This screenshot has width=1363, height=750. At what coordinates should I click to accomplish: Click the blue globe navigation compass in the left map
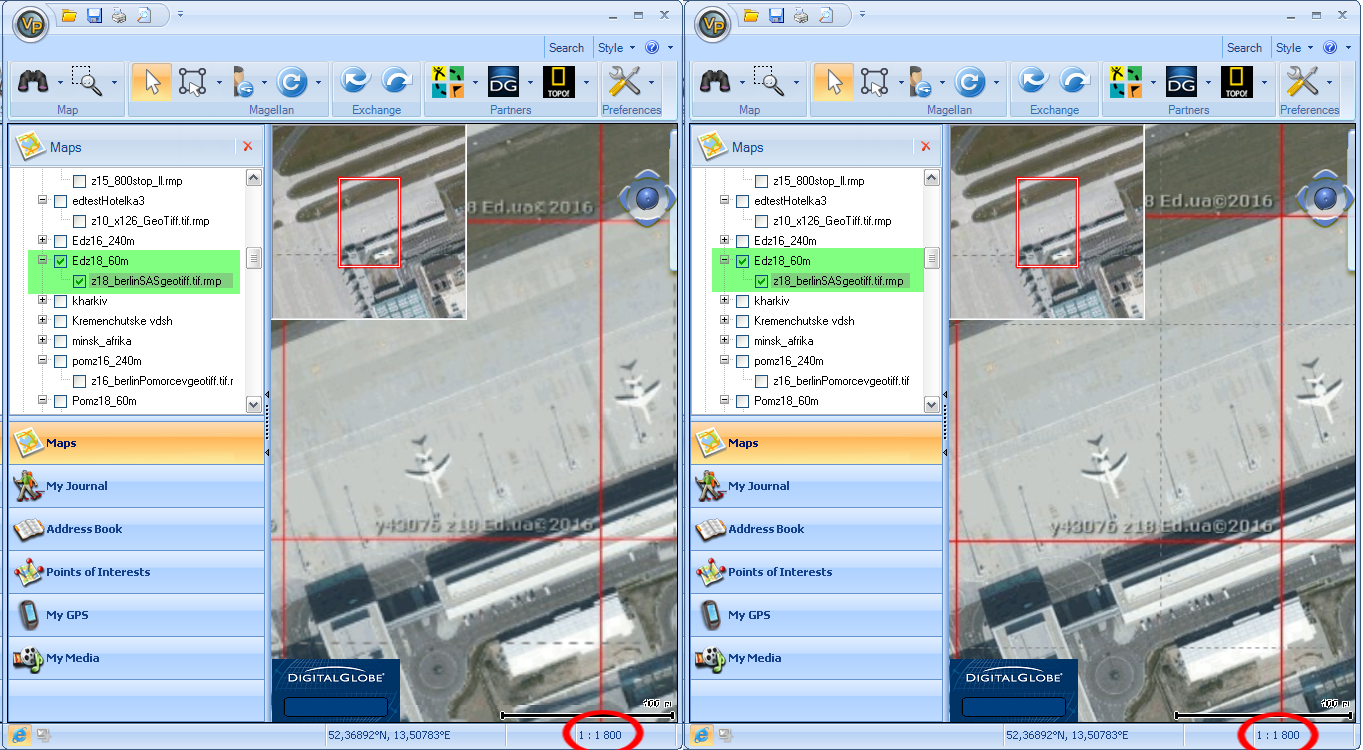(645, 197)
